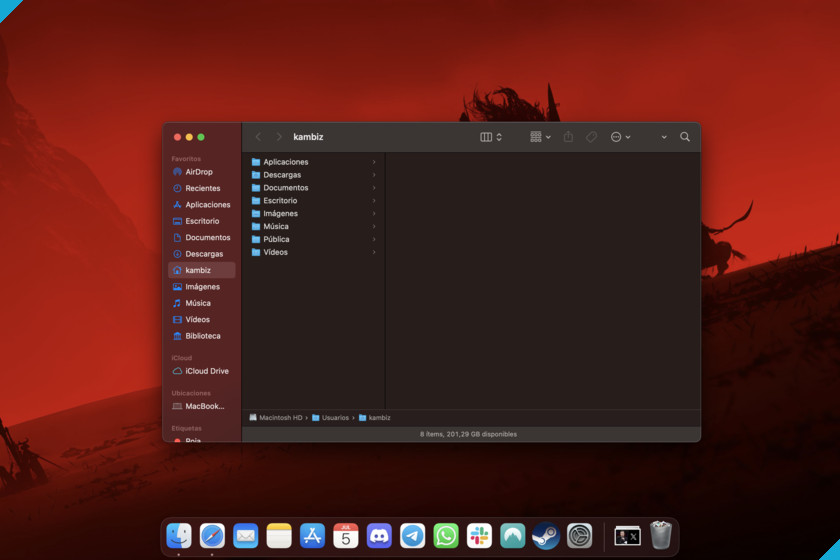Open WhatsApp from the Dock
This screenshot has height=560, width=840.
point(446,535)
